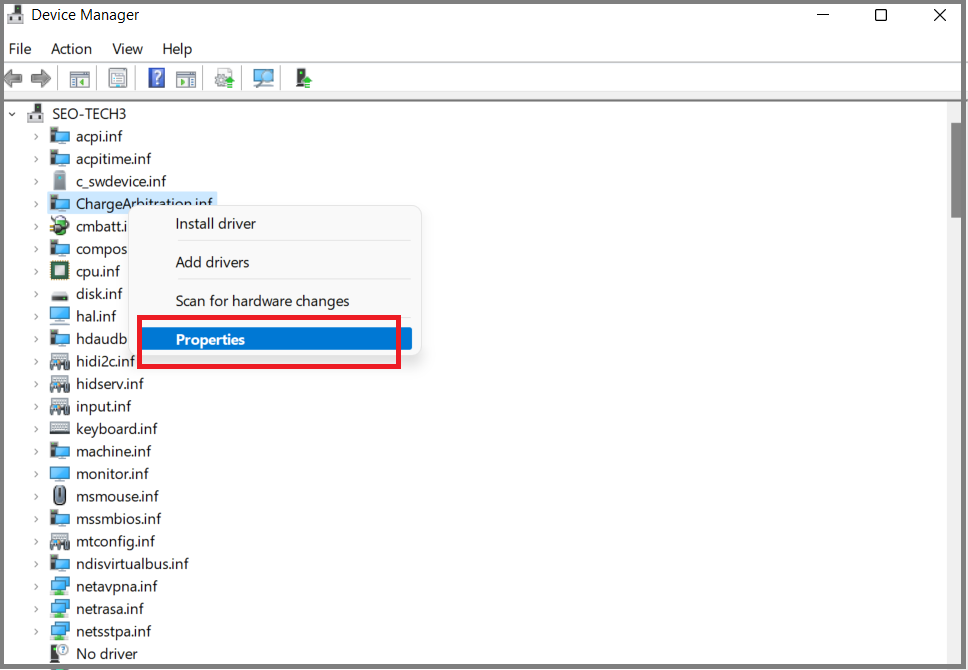Select the c_swdevice.inf label
Image resolution: width=968 pixels, height=670 pixels.
click(x=121, y=182)
